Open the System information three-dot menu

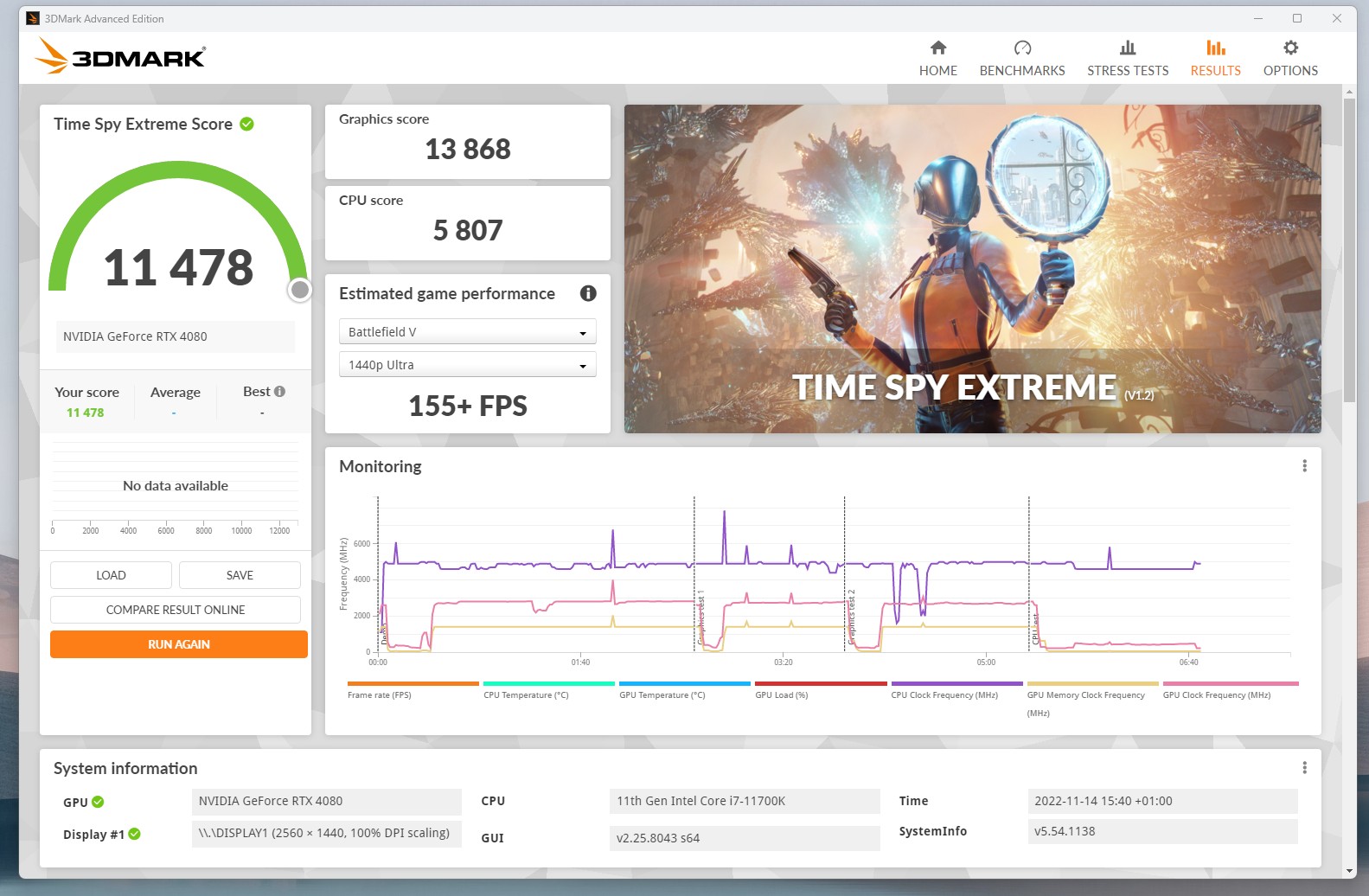[1304, 768]
